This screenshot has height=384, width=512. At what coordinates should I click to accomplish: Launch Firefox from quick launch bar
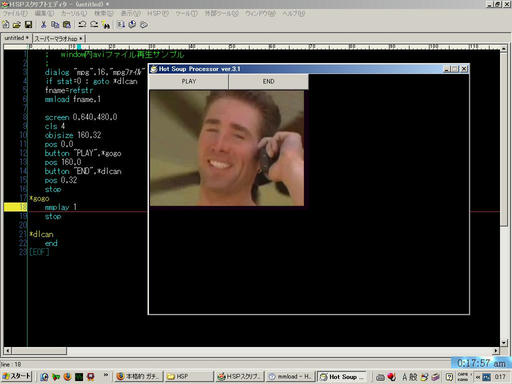click(x=67, y=377)
